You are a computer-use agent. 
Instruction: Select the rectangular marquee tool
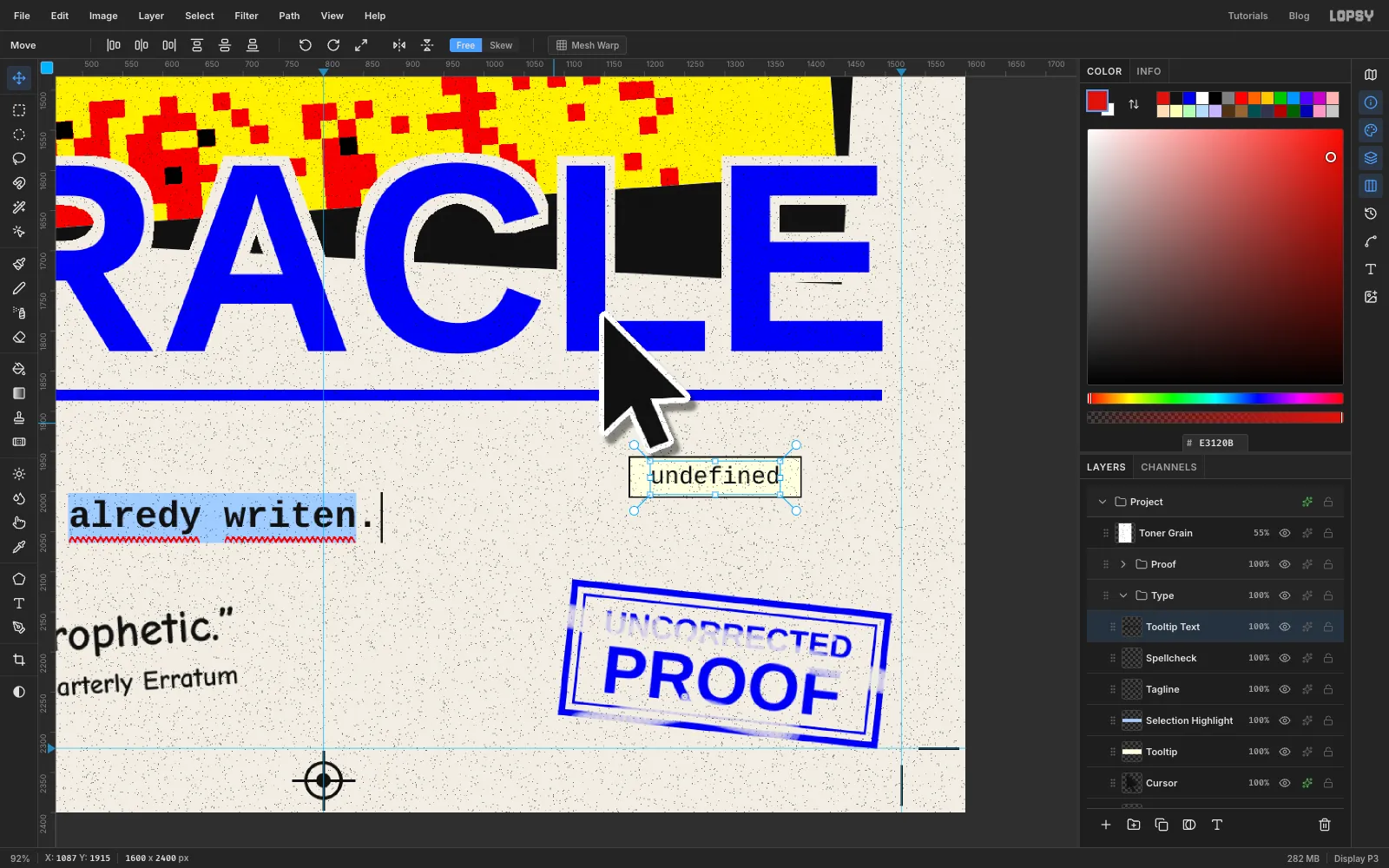[x=19, y=110]
